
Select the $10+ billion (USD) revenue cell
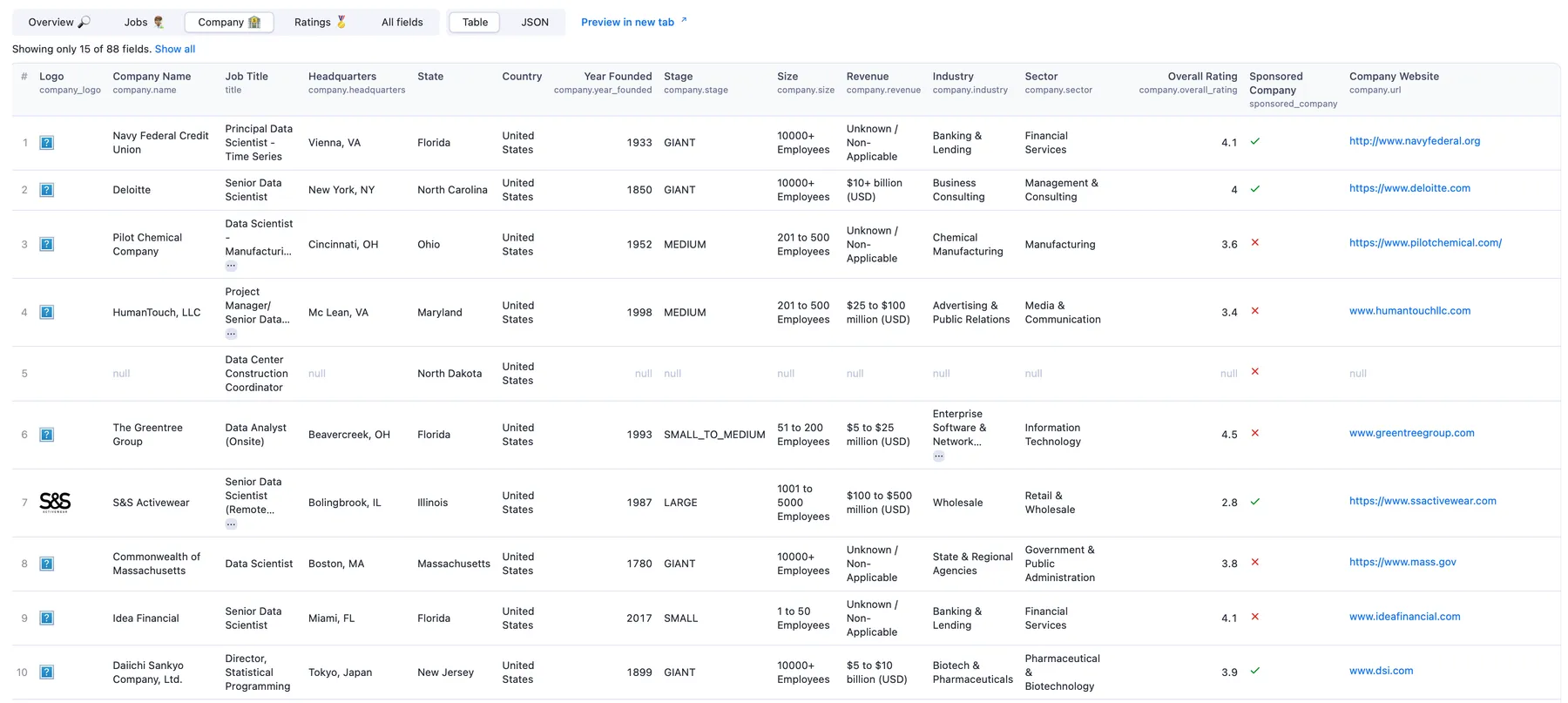[875, 190]
